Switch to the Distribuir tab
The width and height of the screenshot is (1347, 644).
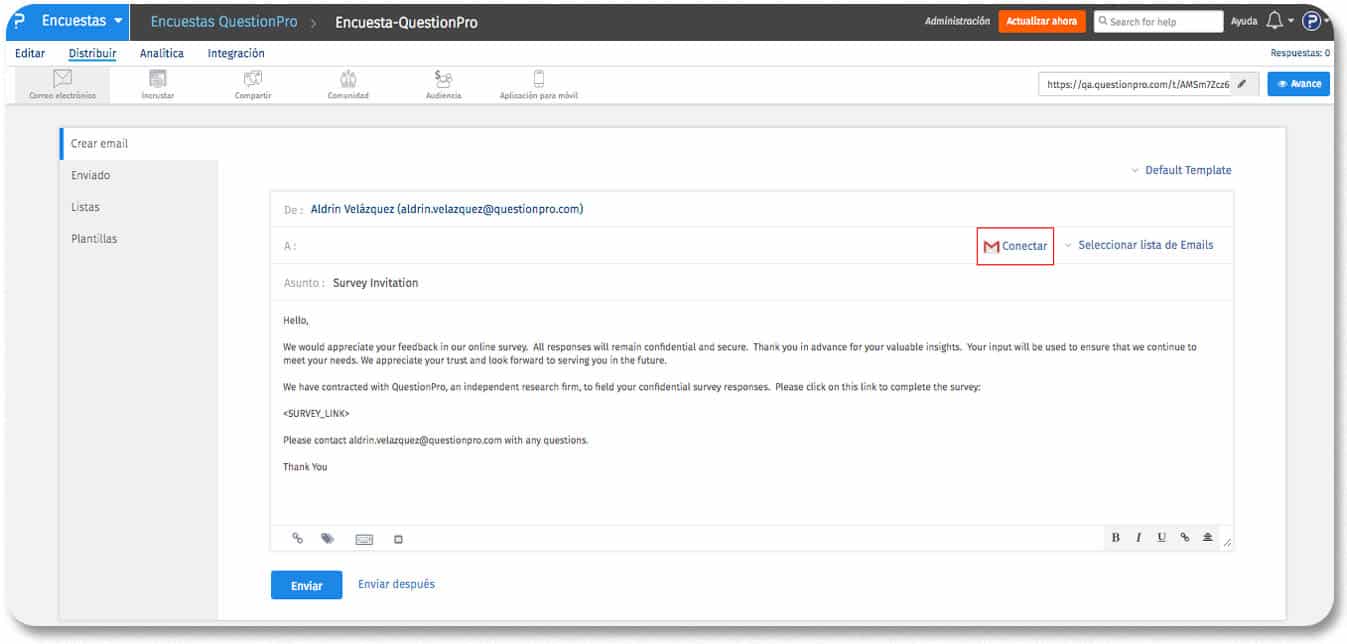tap(92, 54)
